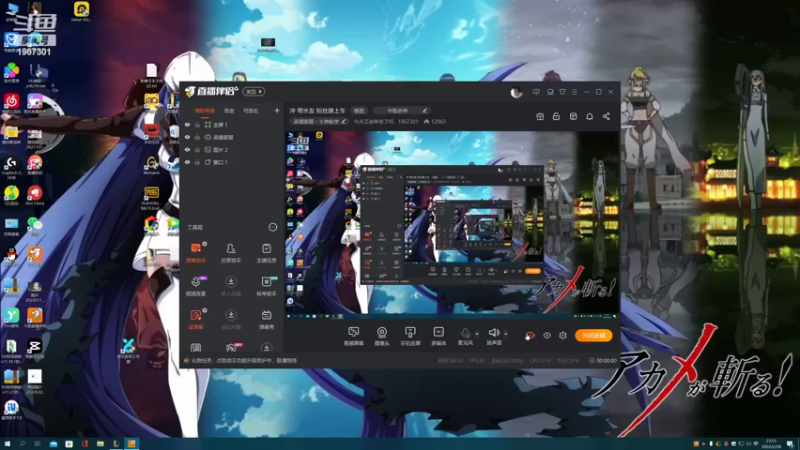Click the FPS:30 status readout
This screenshot has width=800, height=450.
(x=477, y=361)
